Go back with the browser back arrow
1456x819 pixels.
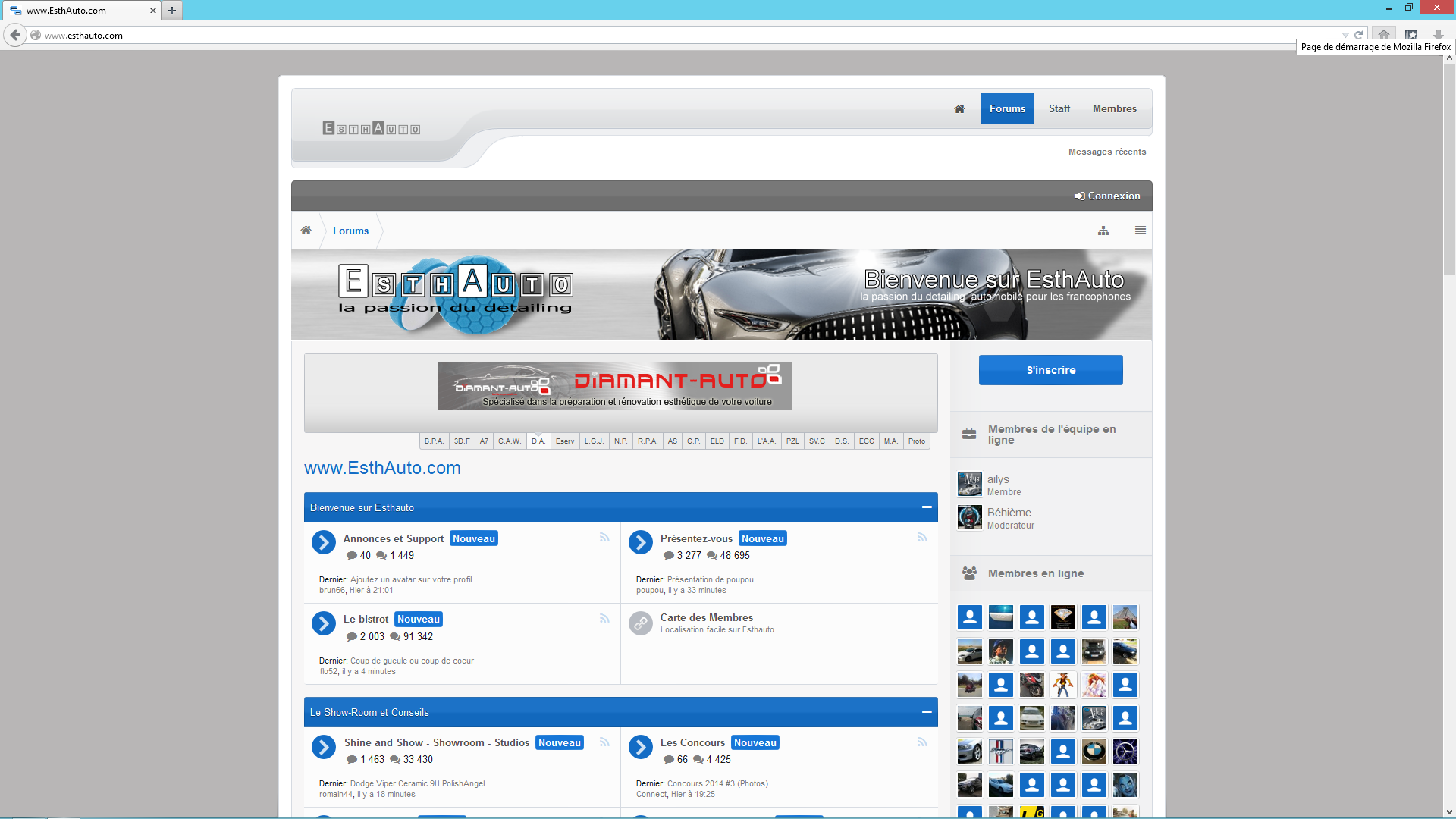15,35
